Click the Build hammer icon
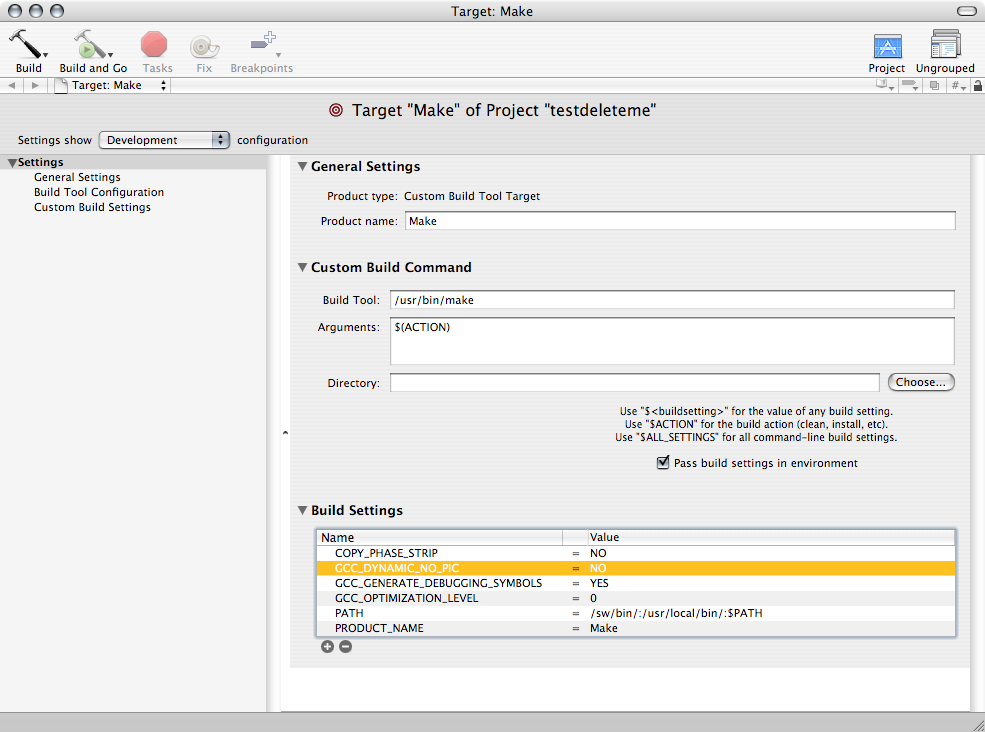Screen dimensions: 985x732 pyautogui.click(x=26, y=45)
